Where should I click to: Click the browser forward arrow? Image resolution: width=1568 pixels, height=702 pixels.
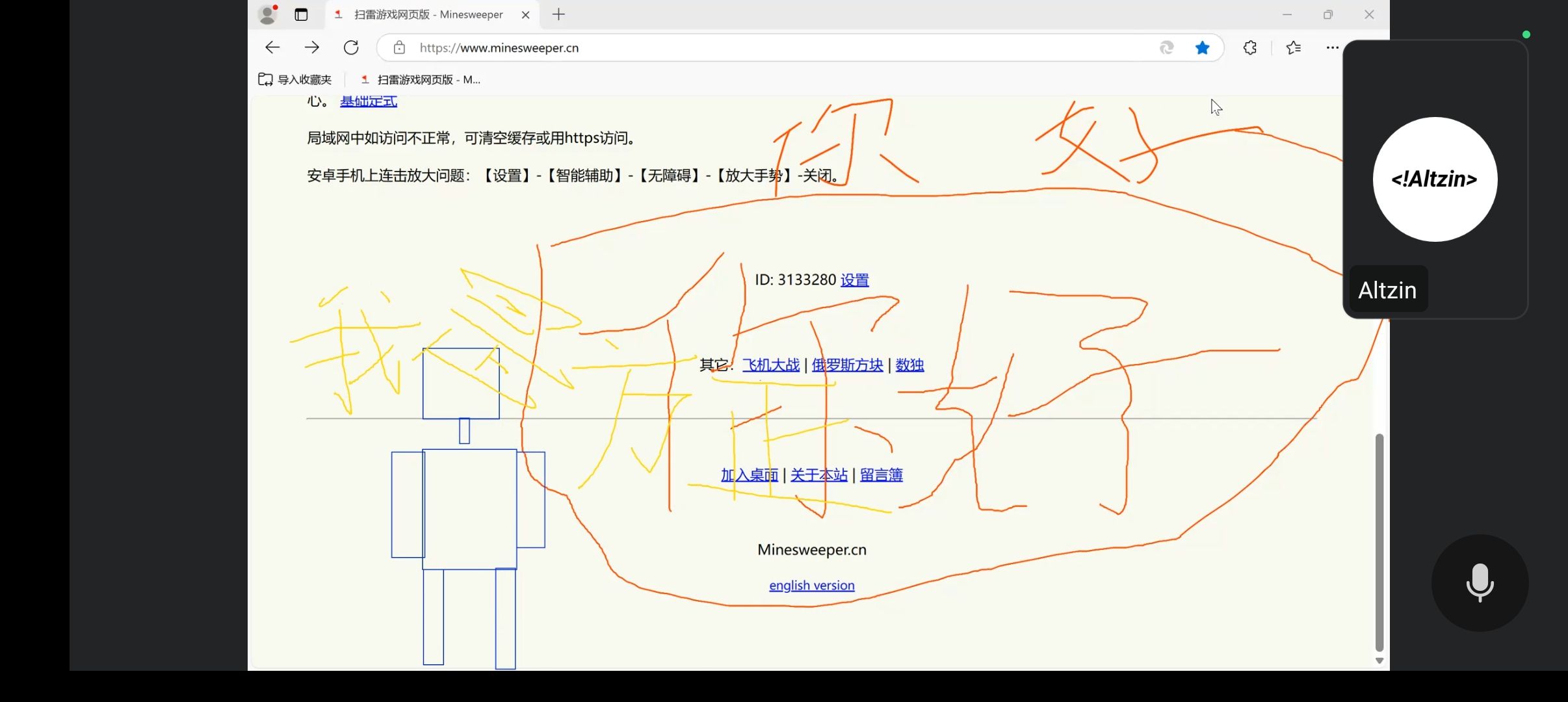(312, 47)
